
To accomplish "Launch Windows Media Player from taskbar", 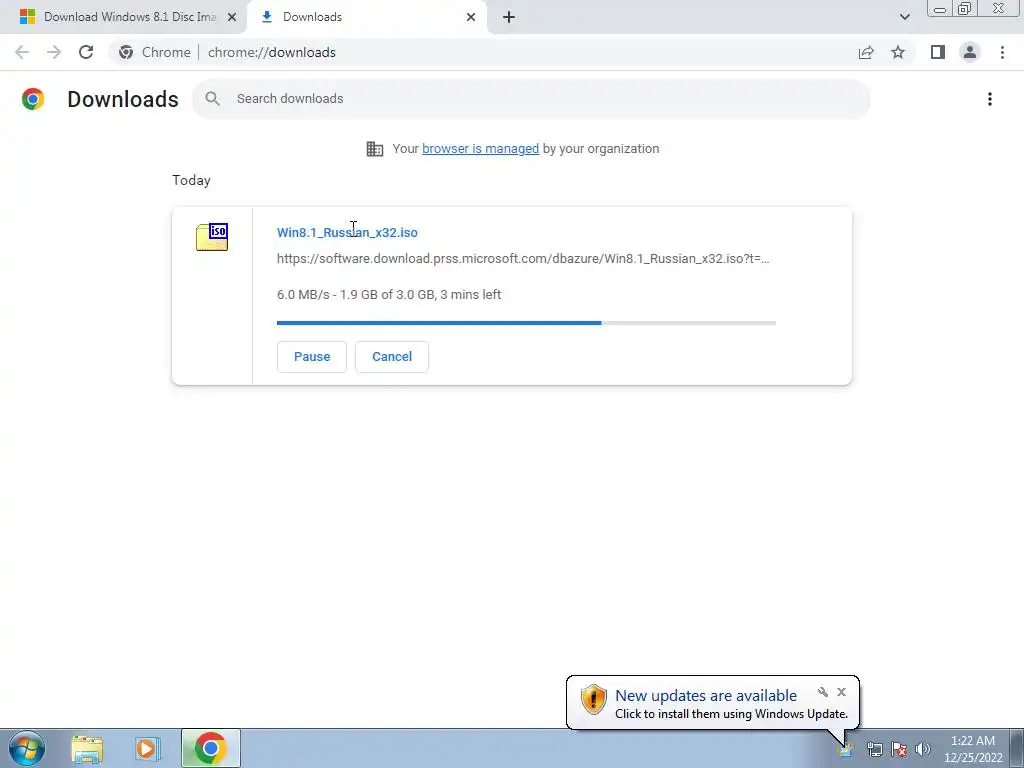I will click(148, 749).
